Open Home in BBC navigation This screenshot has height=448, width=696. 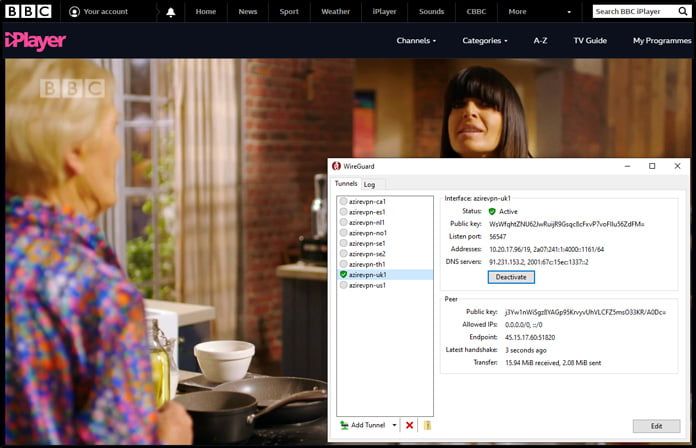point(206,12)
